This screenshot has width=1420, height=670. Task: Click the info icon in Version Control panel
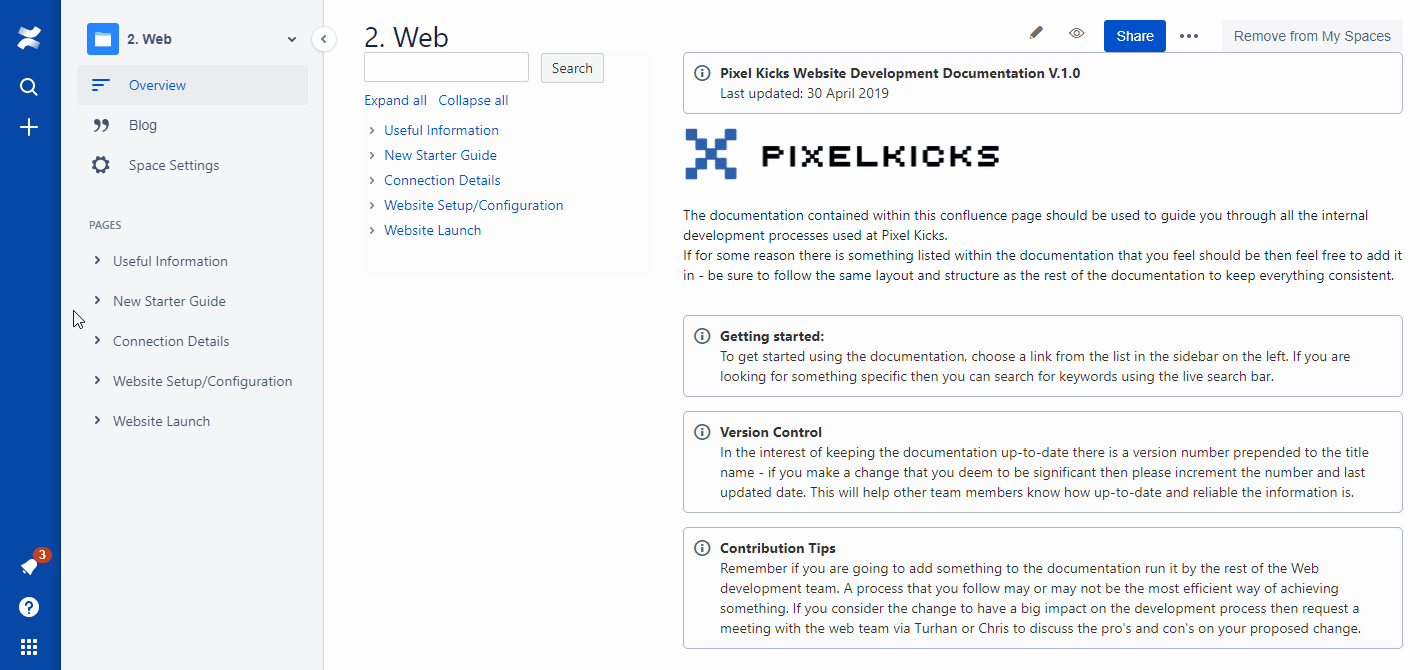tap(702, 432)
